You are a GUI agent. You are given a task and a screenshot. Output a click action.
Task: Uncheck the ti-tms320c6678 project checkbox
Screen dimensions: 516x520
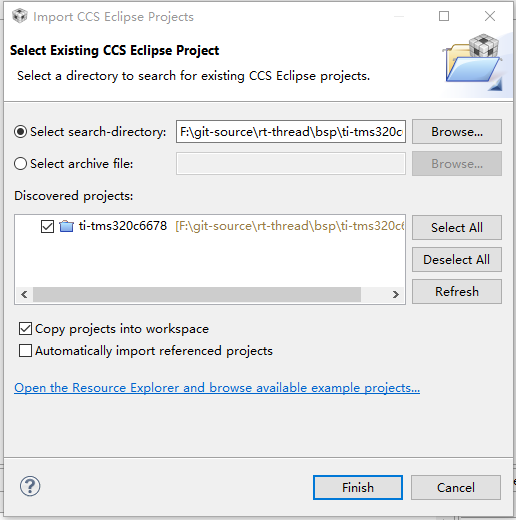coord(47,226)
